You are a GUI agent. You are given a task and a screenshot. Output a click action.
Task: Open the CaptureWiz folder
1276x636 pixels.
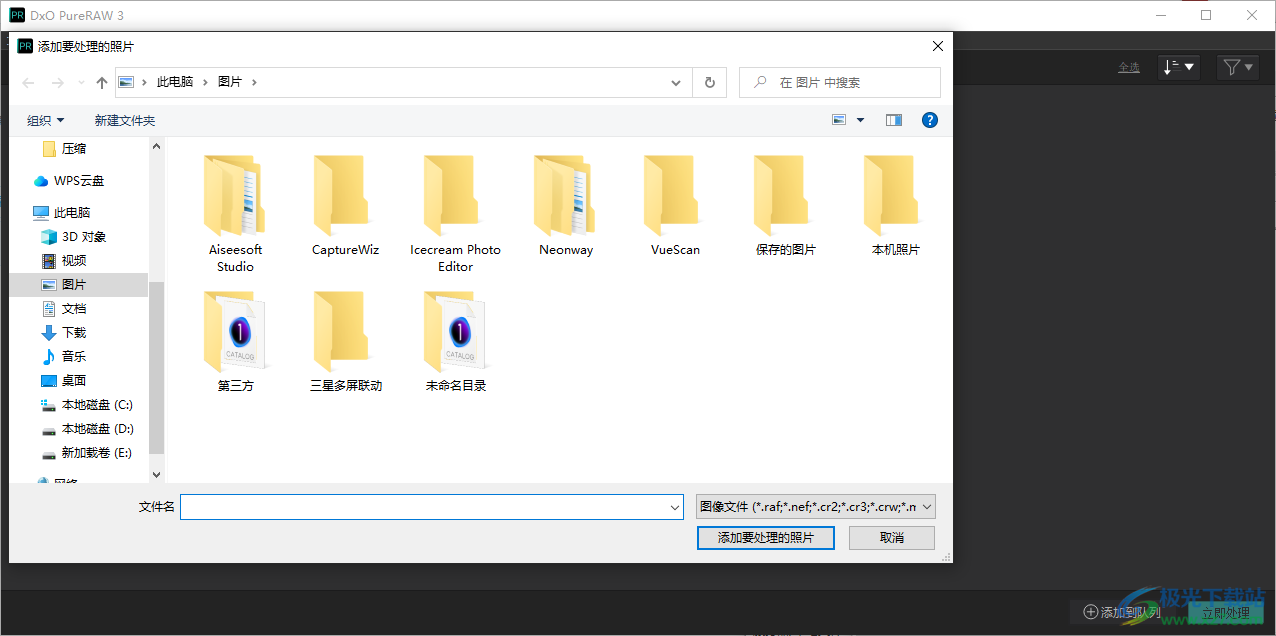click(345, 206)
